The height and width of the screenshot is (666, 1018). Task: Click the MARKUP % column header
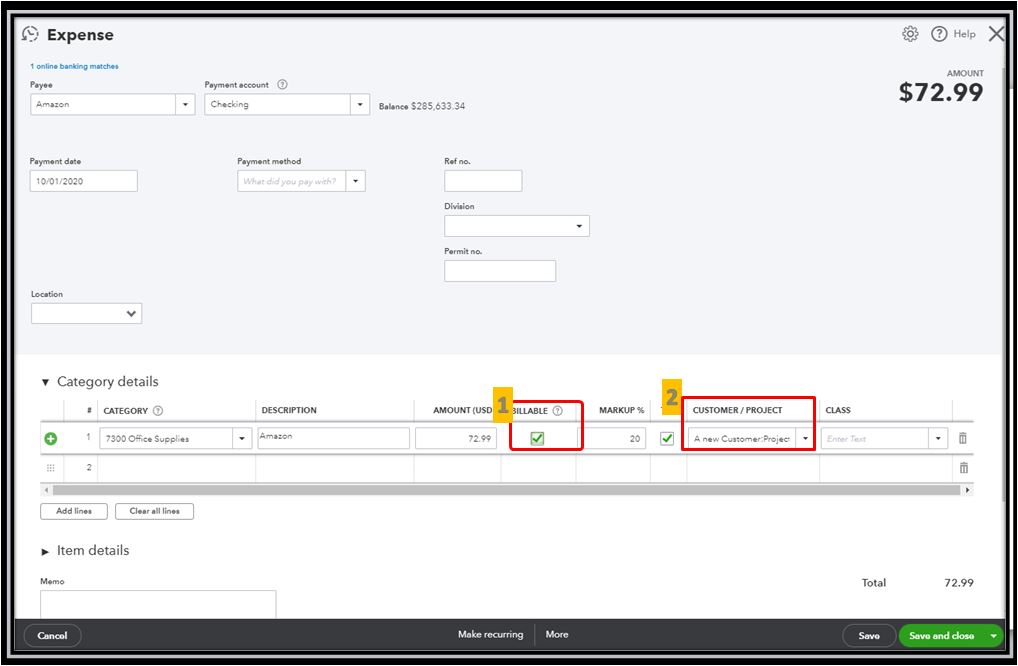click(x=621, y=410)
